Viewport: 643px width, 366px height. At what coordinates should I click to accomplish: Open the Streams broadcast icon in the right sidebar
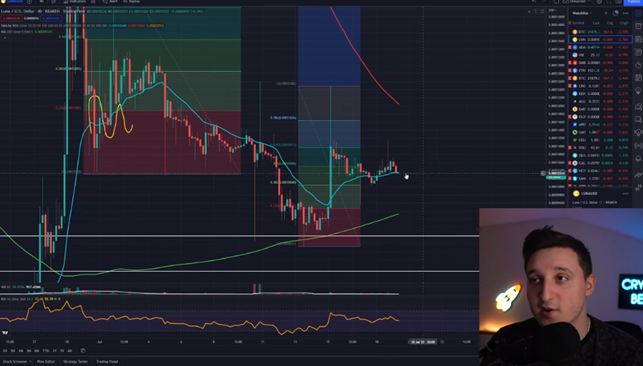(x=638, y=145)
